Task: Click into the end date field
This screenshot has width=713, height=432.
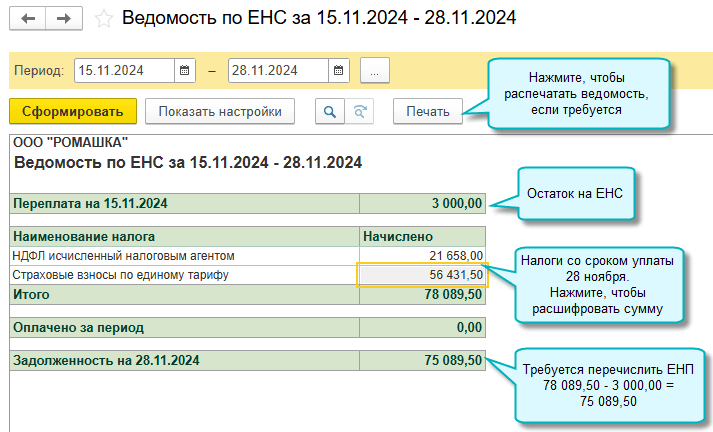Action: click(x=277, y=71)
